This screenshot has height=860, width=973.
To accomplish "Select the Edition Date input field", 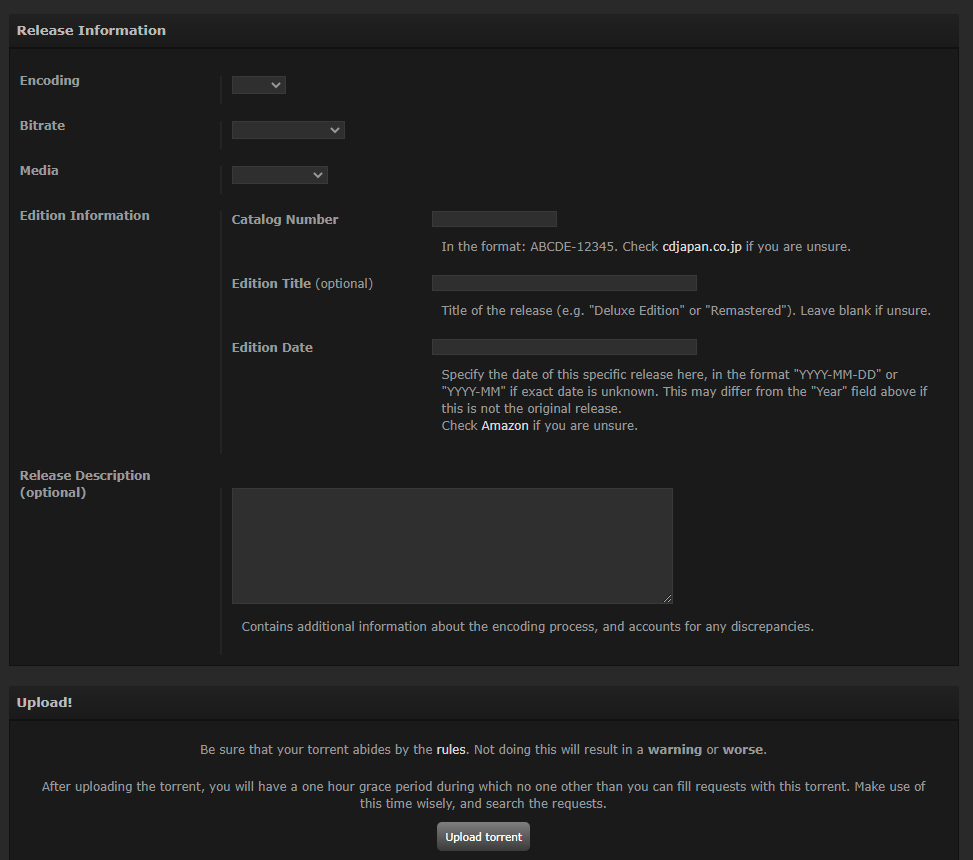I will pos(564,347).
